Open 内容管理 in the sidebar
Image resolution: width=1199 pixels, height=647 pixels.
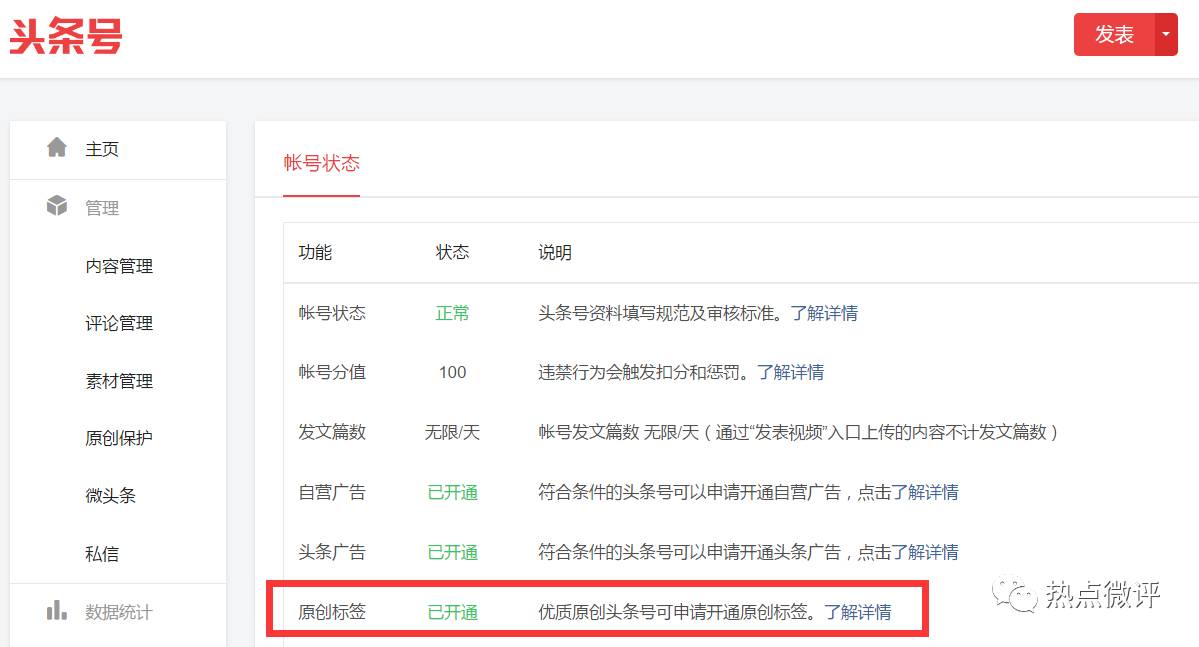(119, 266)
